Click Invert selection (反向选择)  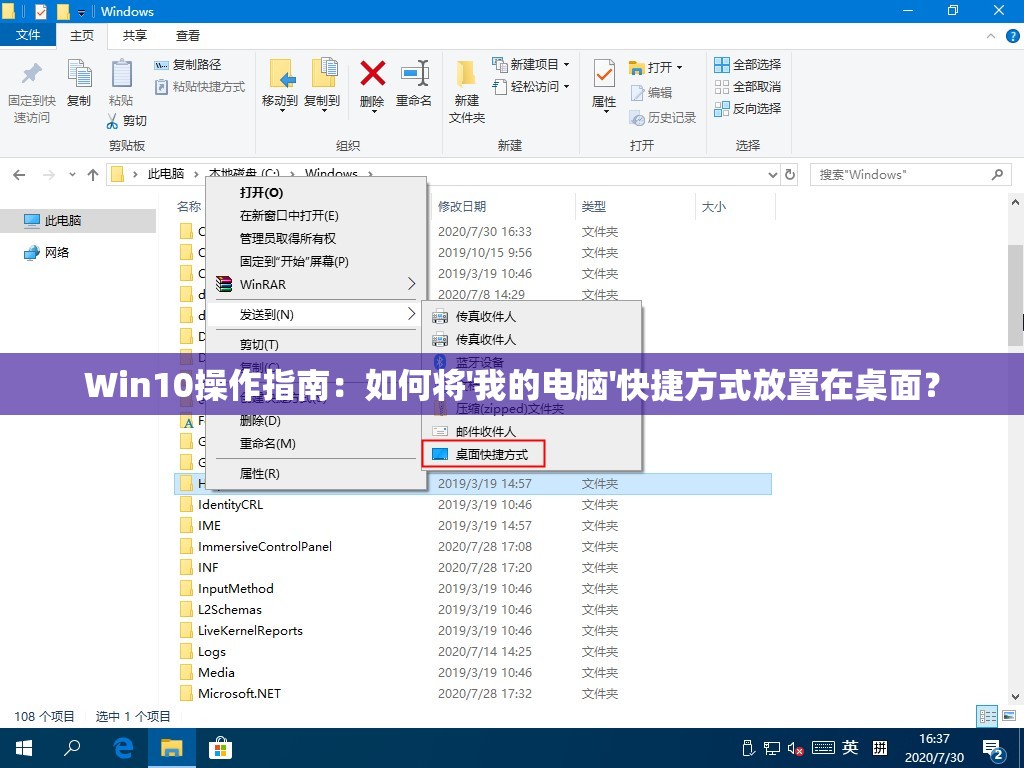pyautogui.click(x=748, y=108)
